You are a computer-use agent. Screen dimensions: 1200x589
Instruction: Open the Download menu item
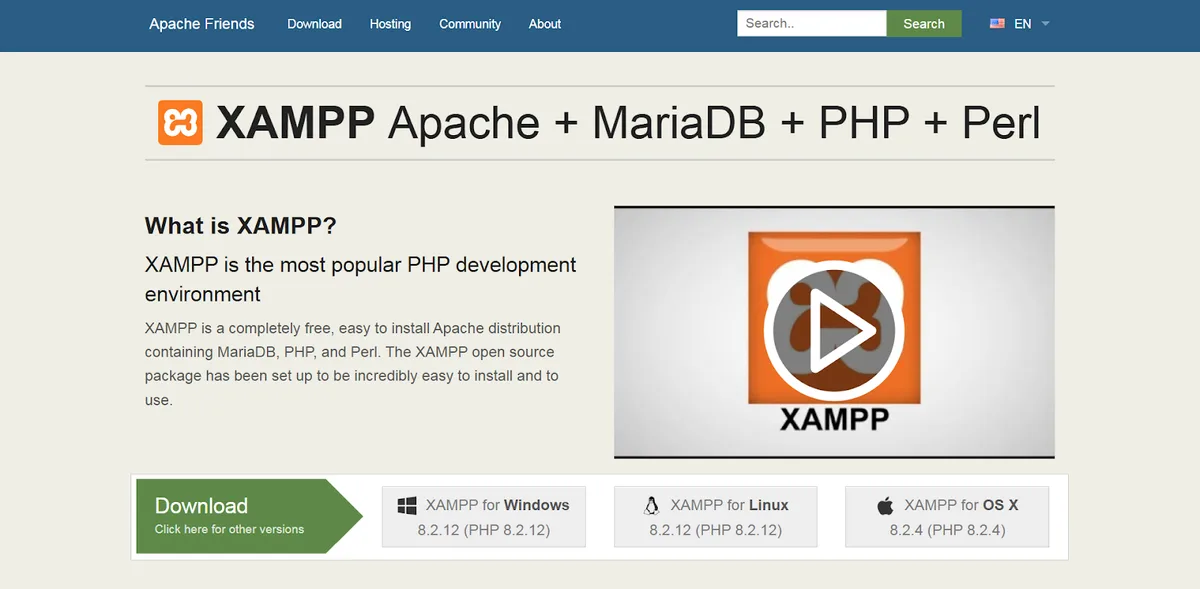314,24
